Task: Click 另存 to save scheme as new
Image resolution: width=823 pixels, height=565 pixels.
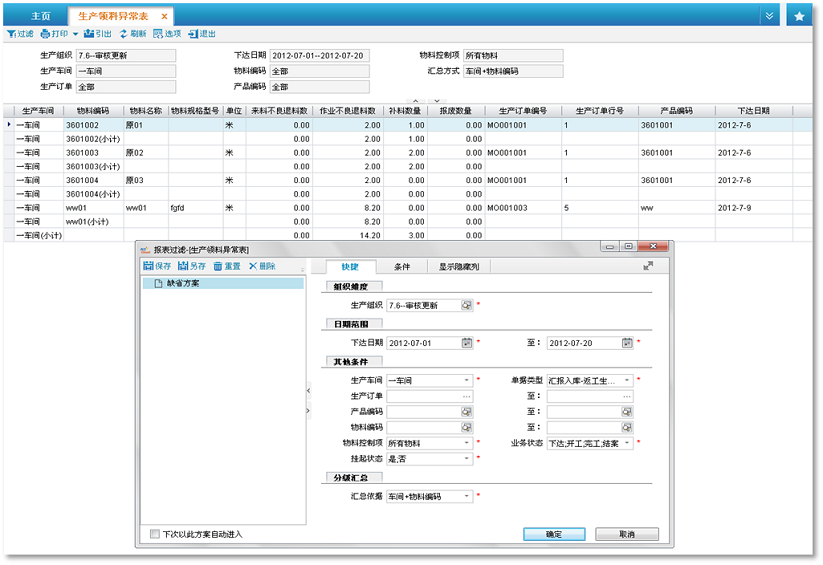Action: tap(183, 266)
